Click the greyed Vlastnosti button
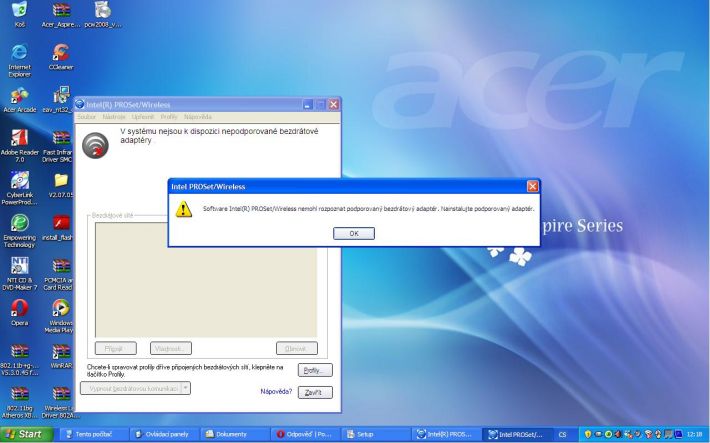This screenshot has width=710, height=443. tap(171, 348)
